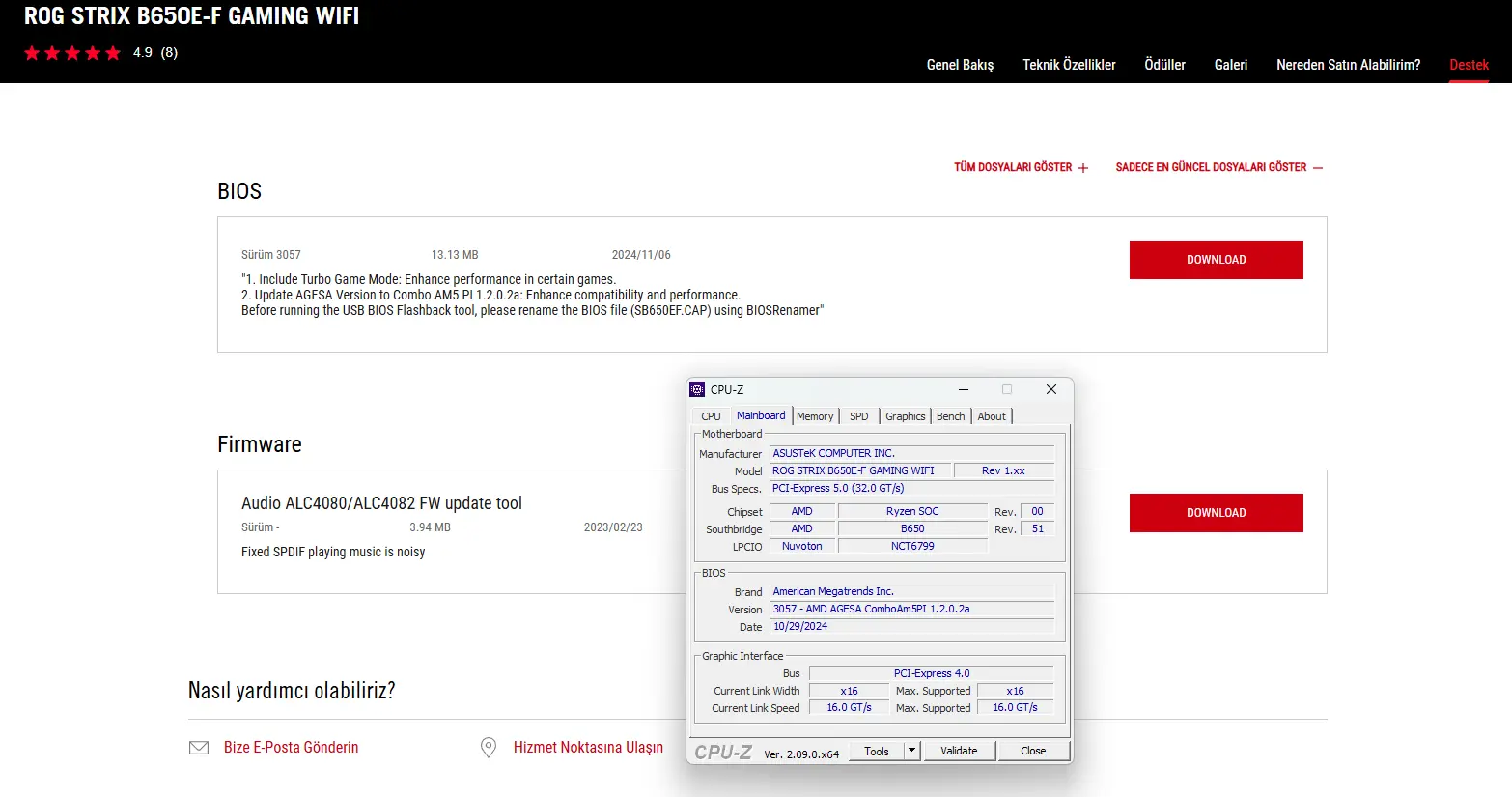
Task: Select the Mainboard tab in CPU-Z
Action: pyautogui.click(x=761, y=415)
